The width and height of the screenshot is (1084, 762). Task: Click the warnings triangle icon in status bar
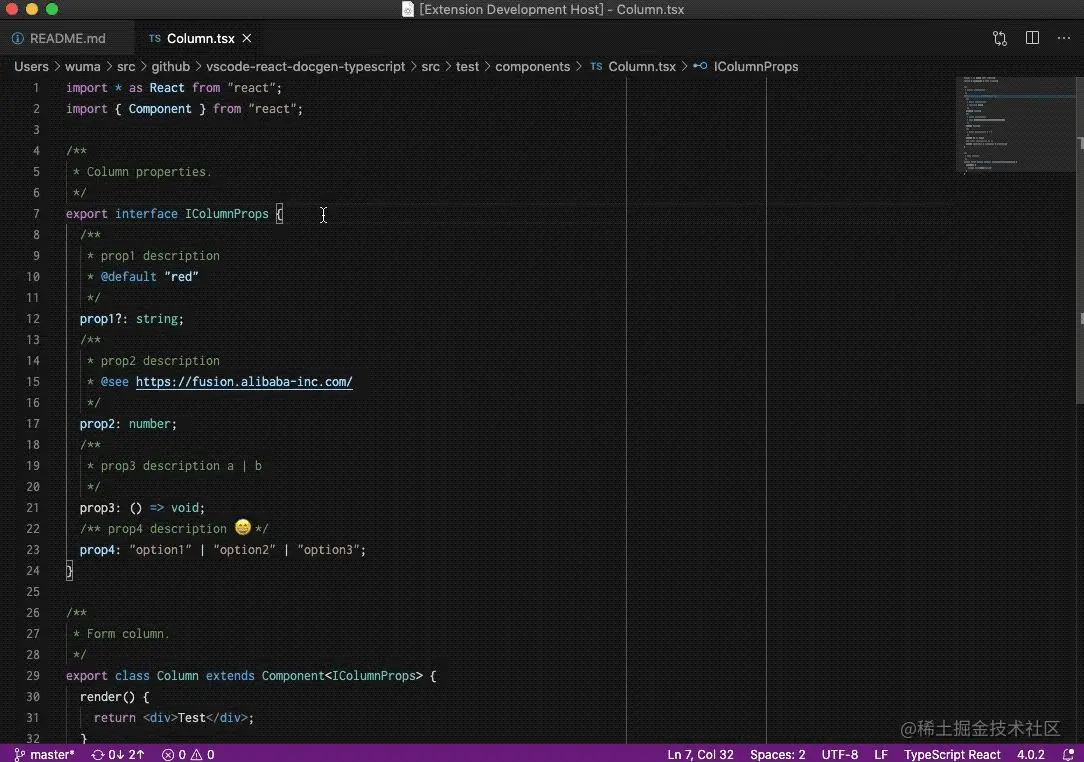(x=196, y=754)
